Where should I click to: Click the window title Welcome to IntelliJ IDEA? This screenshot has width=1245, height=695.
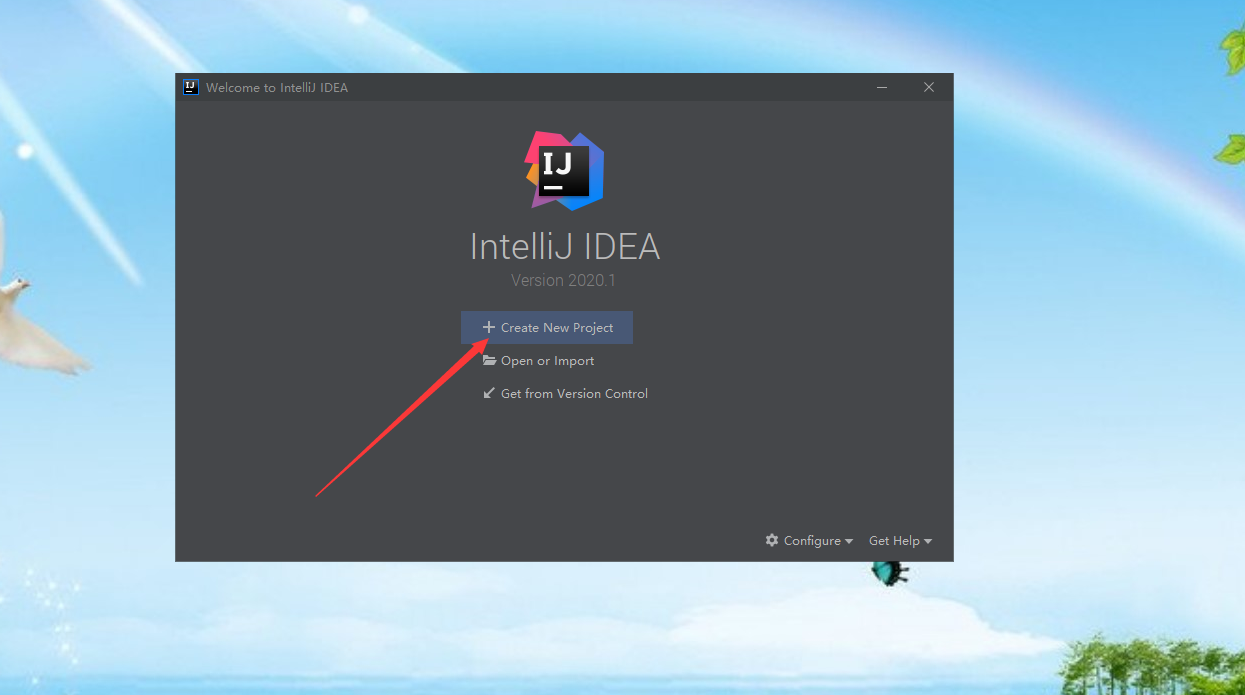pos(277,88)
